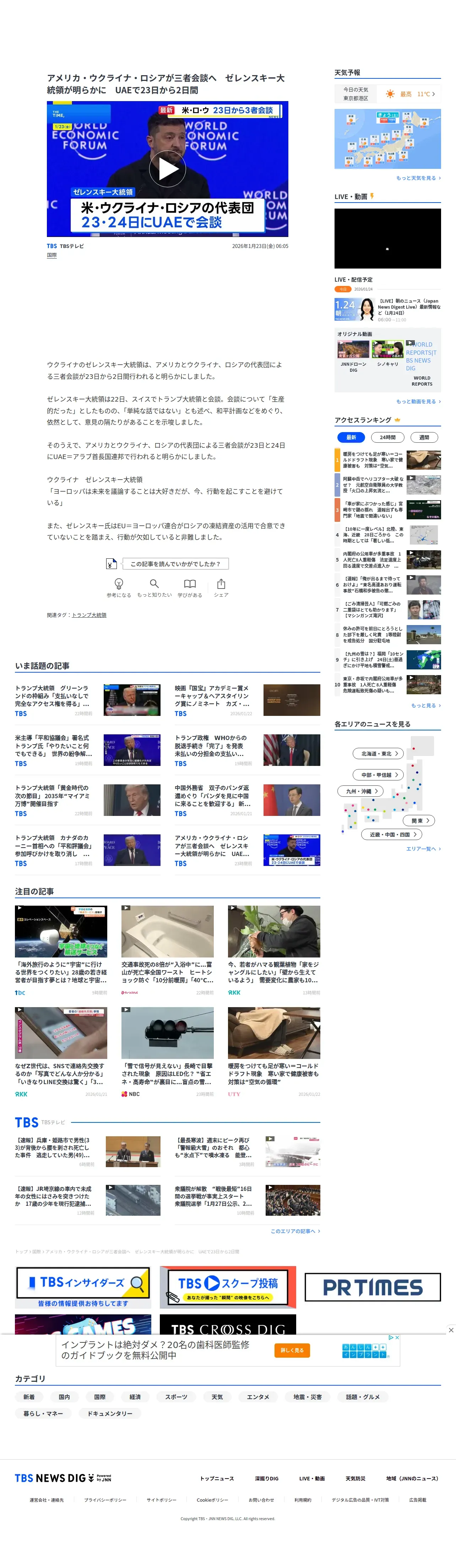Open 天気防災 in footer navigation
456x1568 pixels.
355,1478
